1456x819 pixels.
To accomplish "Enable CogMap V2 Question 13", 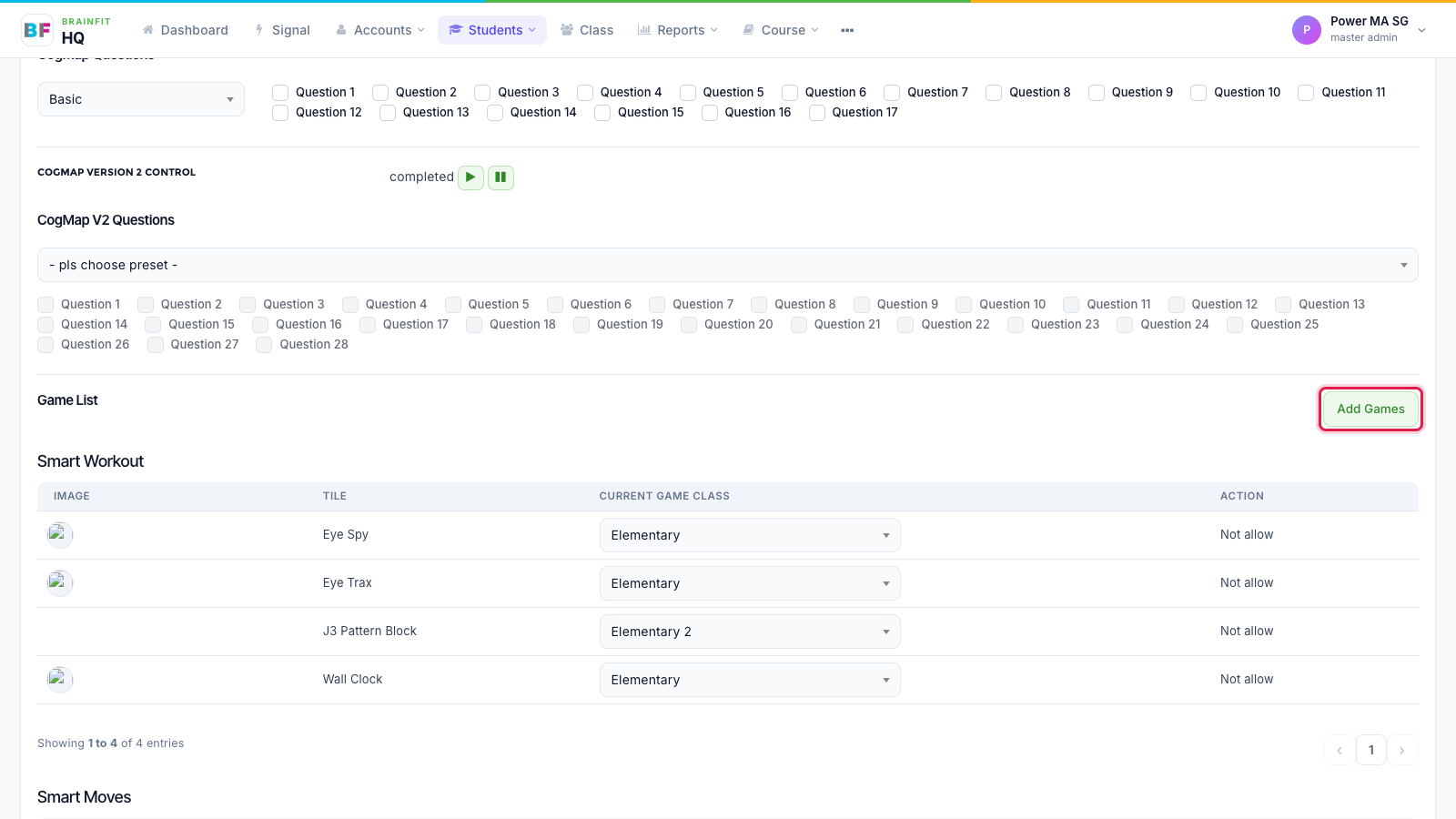I will (x=1283, y=305).
